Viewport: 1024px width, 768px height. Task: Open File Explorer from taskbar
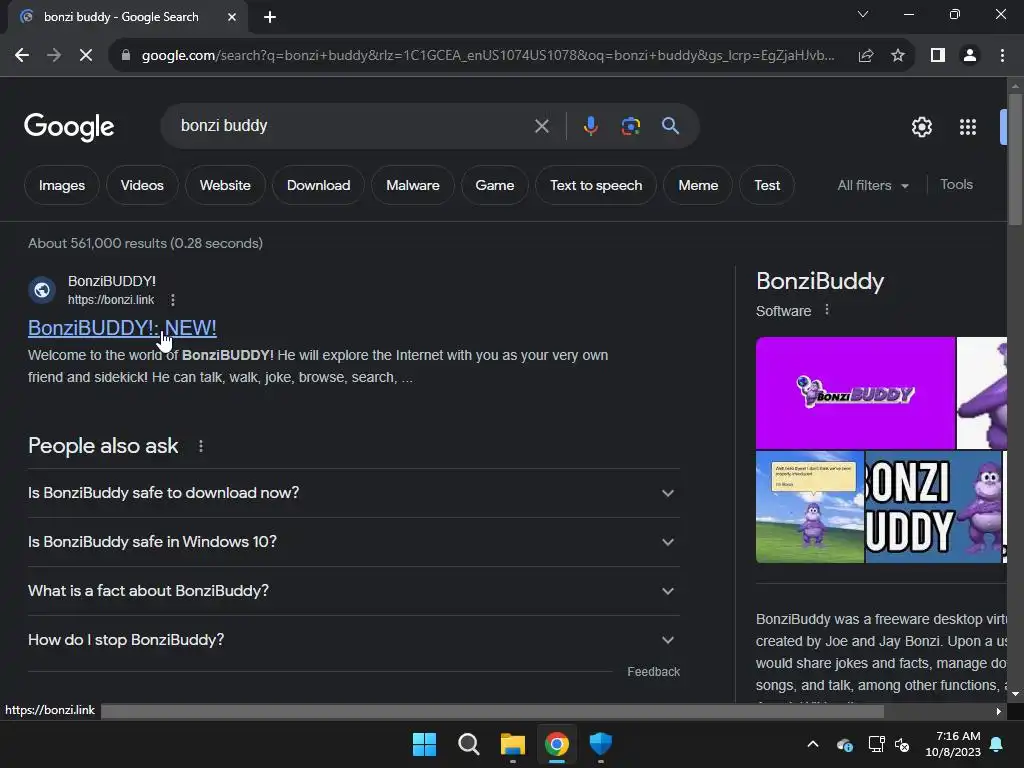tap(513, 744)
